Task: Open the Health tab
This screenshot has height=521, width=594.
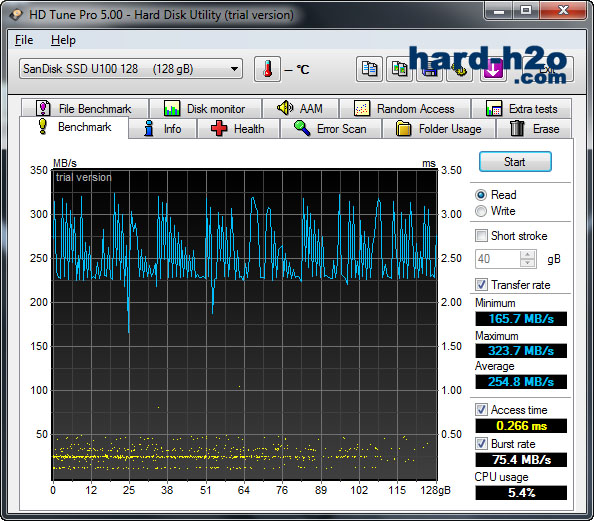Action: tap(238, 129)
